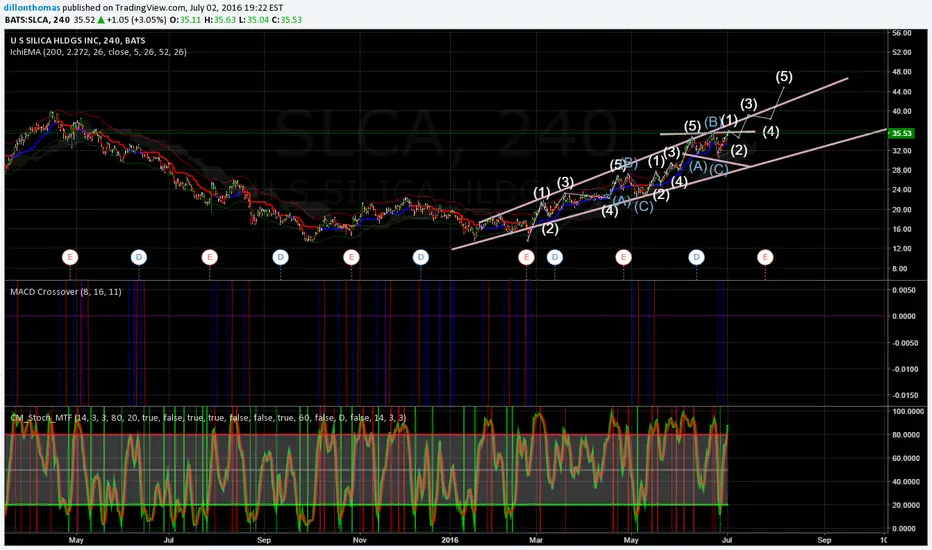The height and width of the screenshot is (550, 932).
Task: Click the 80.0000 stochastic axis label
Action: pyautogui.click(x=907, y=435)
